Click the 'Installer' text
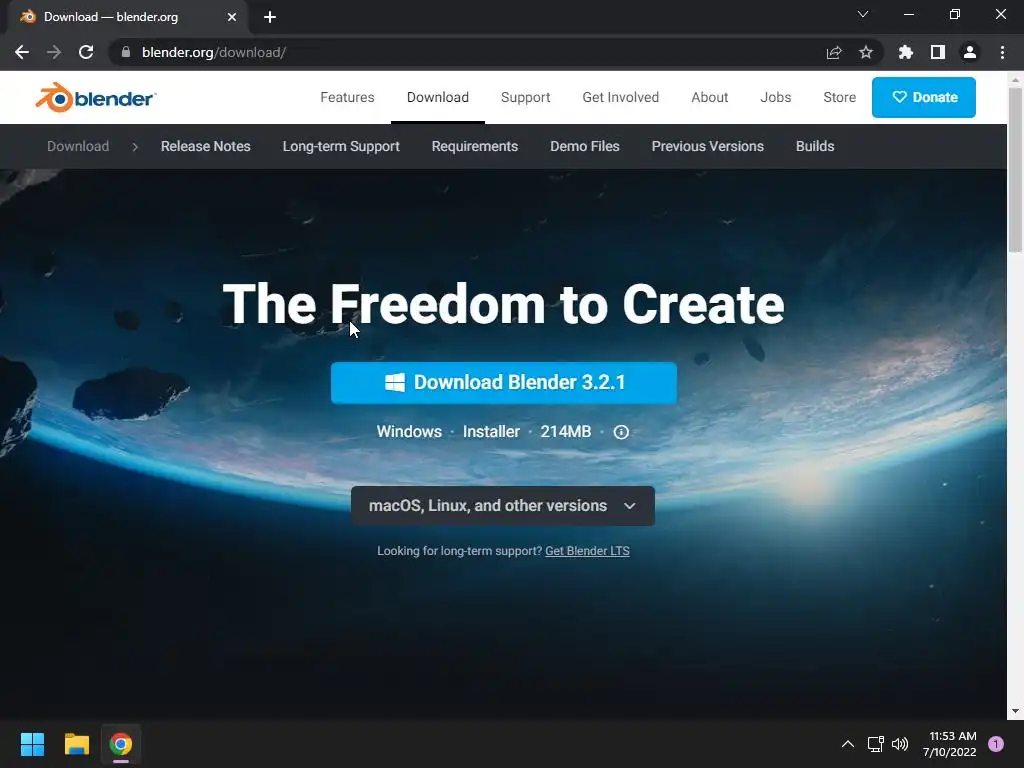Image resolution: width=1024 pixels, height=768 pixels. click(x=491, y=432)
